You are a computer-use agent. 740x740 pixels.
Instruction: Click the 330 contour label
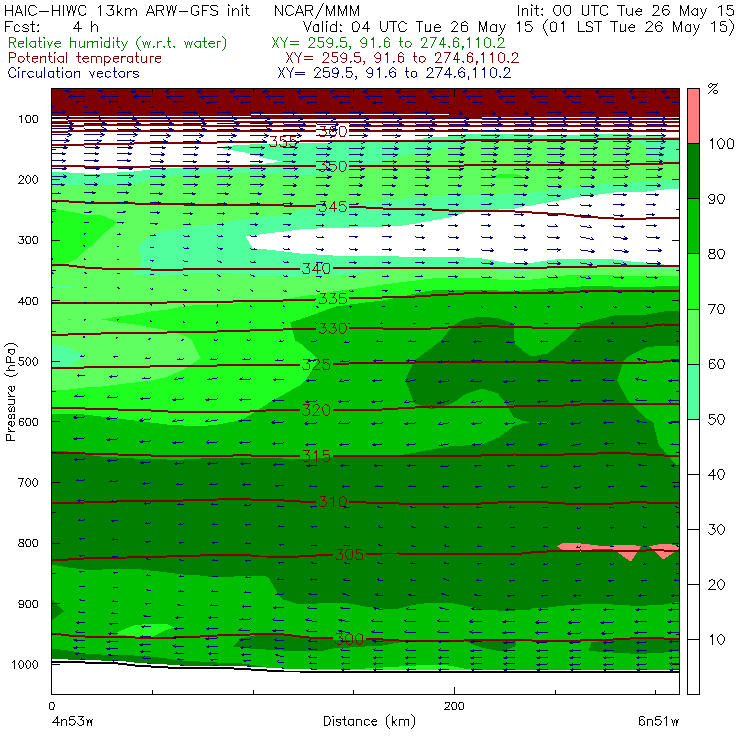(333, 328)
